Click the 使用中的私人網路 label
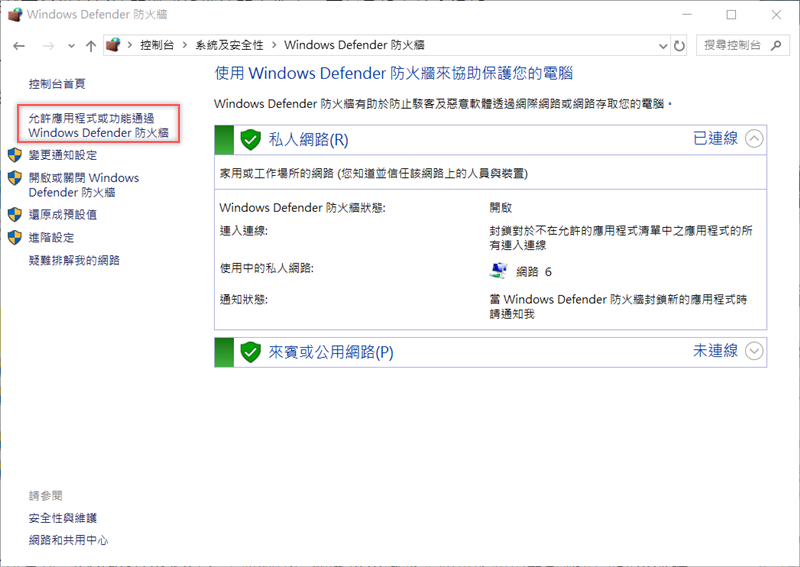Viewport: 800px width, 567px height. 267,268
